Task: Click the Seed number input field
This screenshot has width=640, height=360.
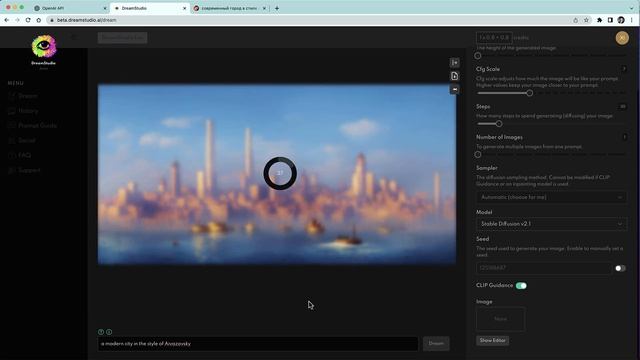Action: [544, 268]
